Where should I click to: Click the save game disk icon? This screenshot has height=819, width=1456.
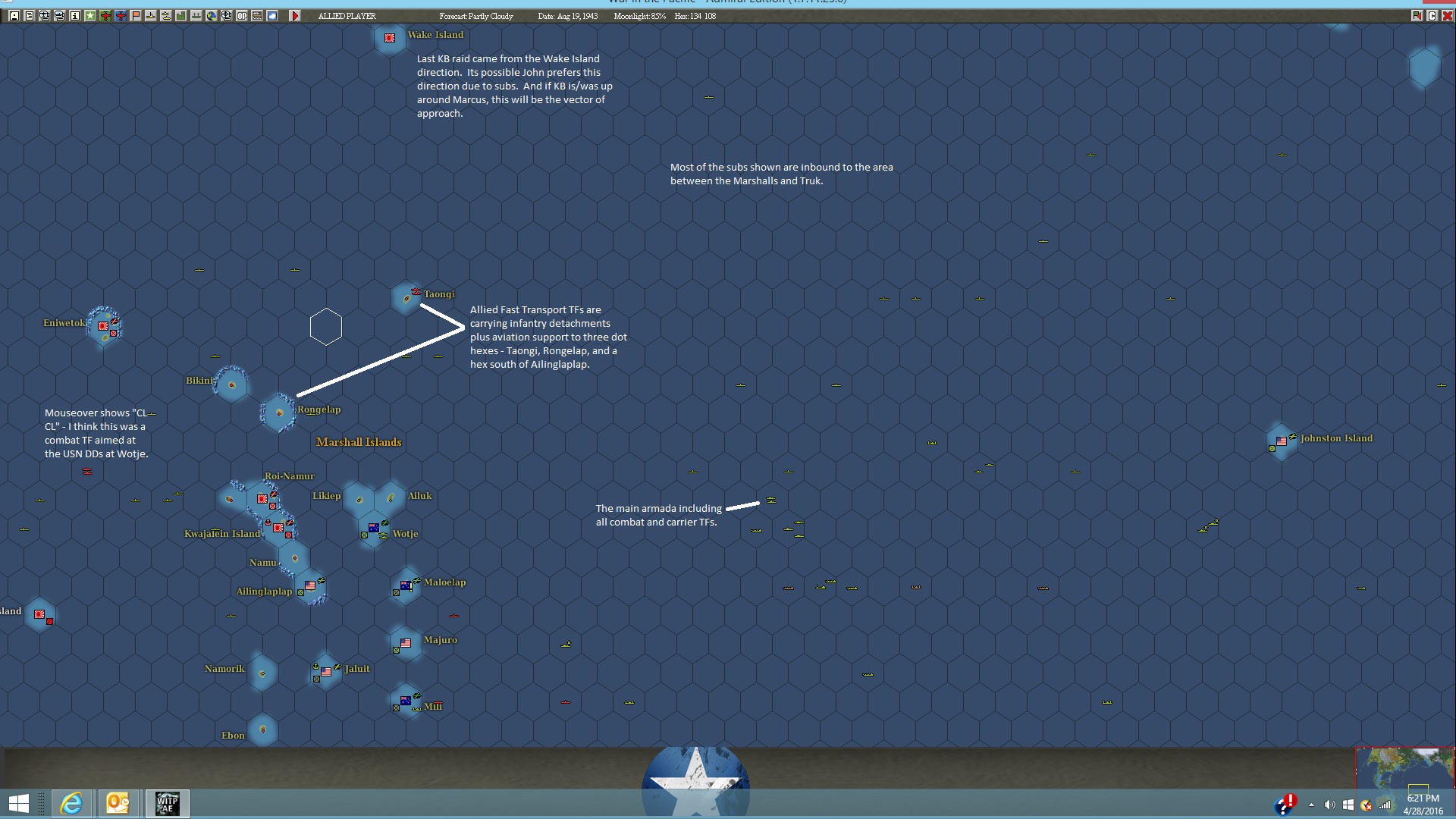point(14,16)
